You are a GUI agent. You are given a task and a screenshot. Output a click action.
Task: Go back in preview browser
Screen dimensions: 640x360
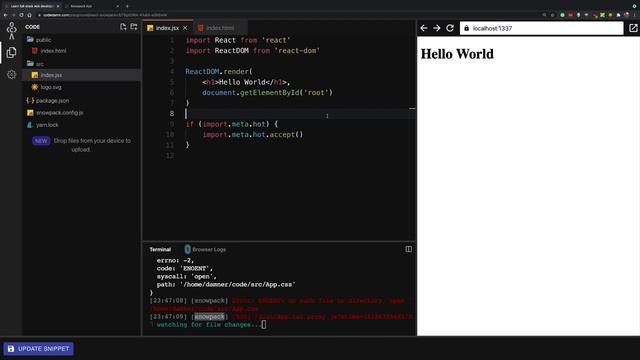[x=424, y=28]
